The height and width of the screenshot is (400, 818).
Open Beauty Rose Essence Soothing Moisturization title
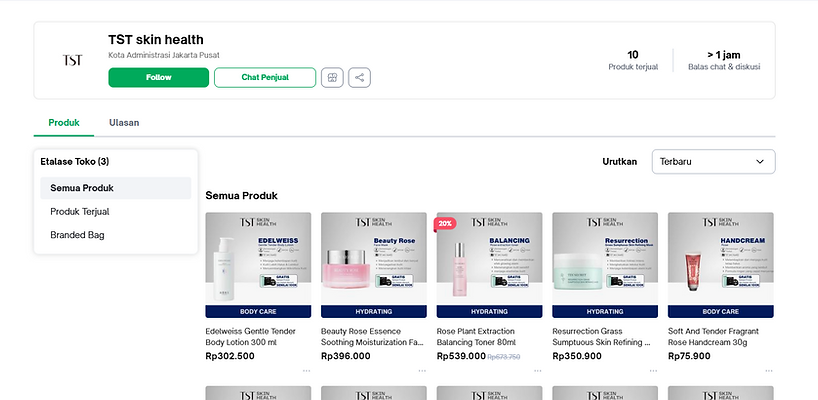374,337
